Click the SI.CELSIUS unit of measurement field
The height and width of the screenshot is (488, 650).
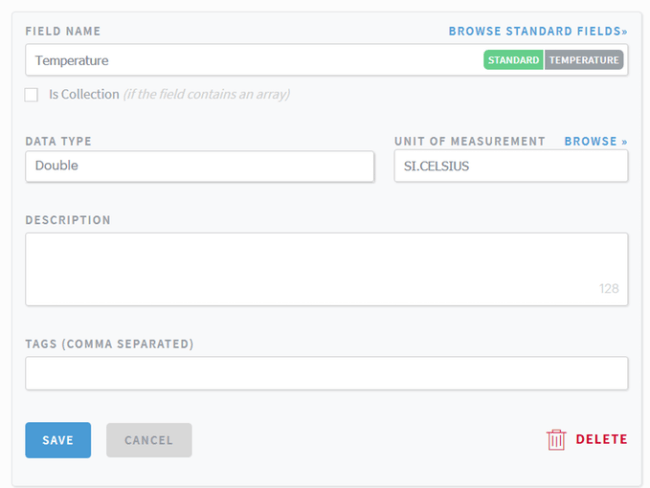[510, 166]
